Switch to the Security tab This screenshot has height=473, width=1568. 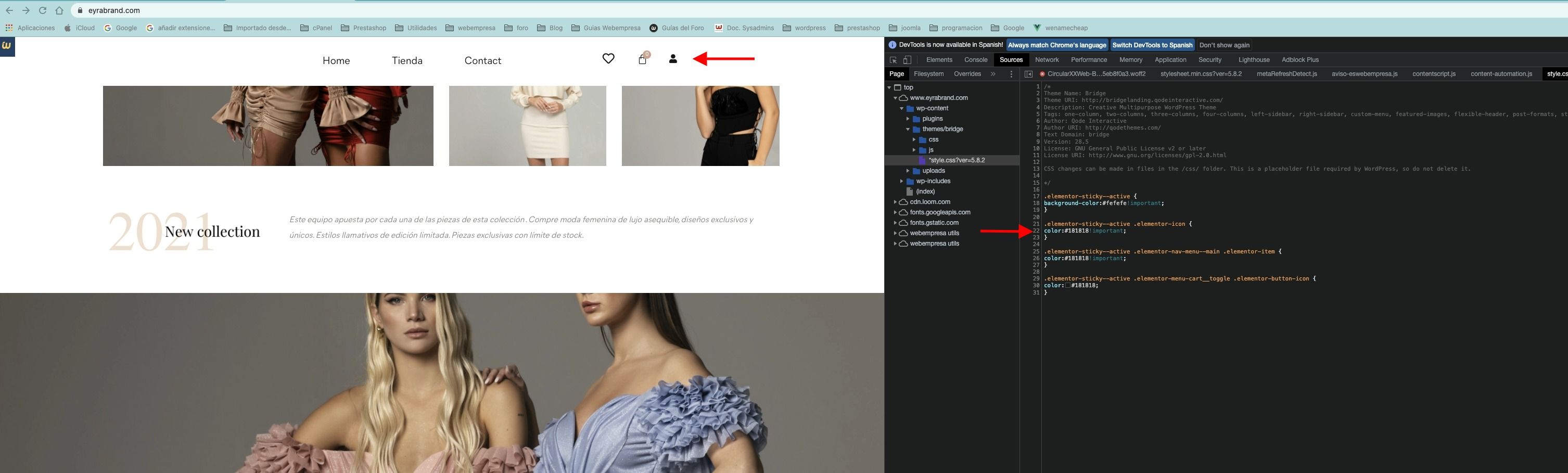pos(1209,60)
